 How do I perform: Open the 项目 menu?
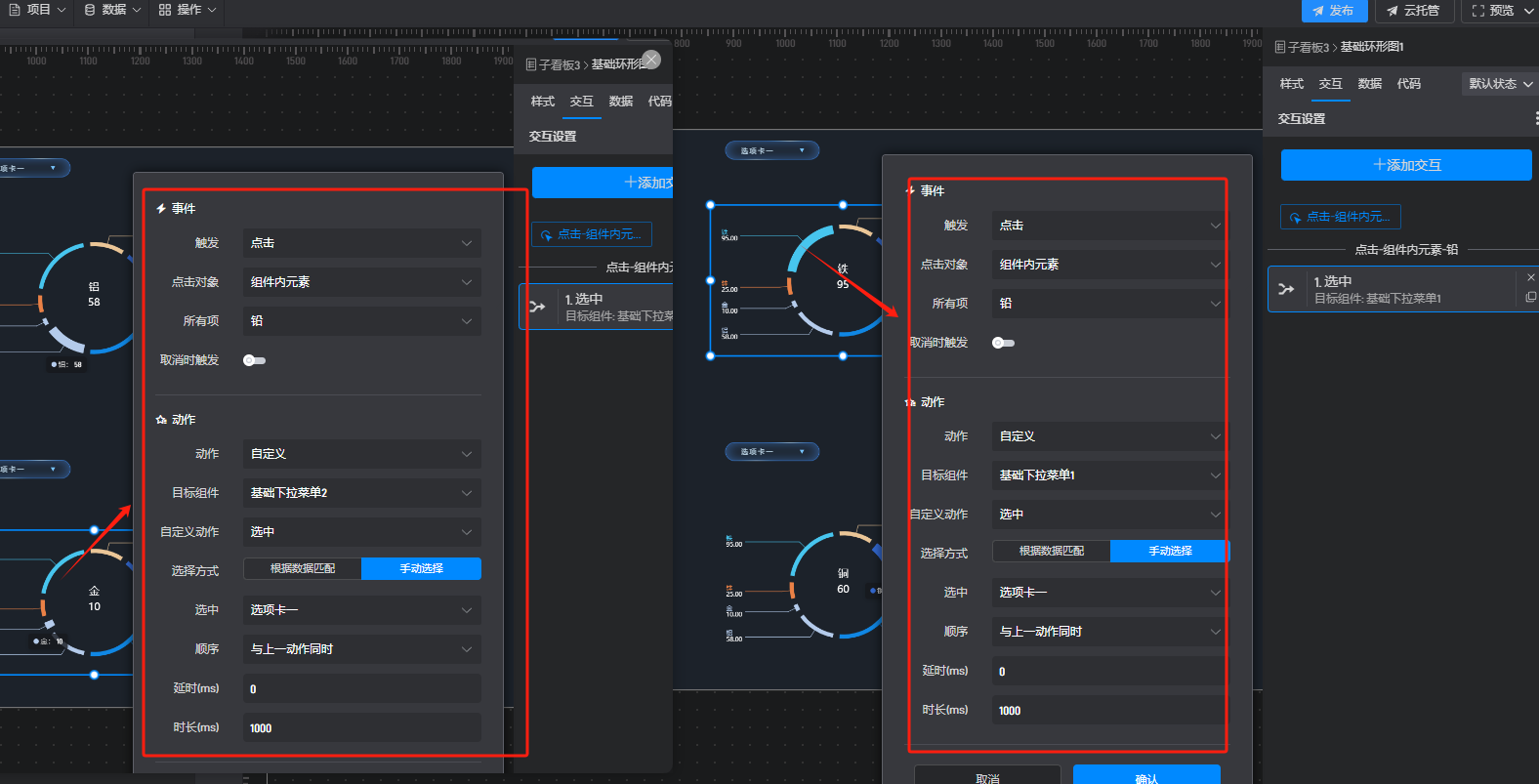[x=37, y=10]
